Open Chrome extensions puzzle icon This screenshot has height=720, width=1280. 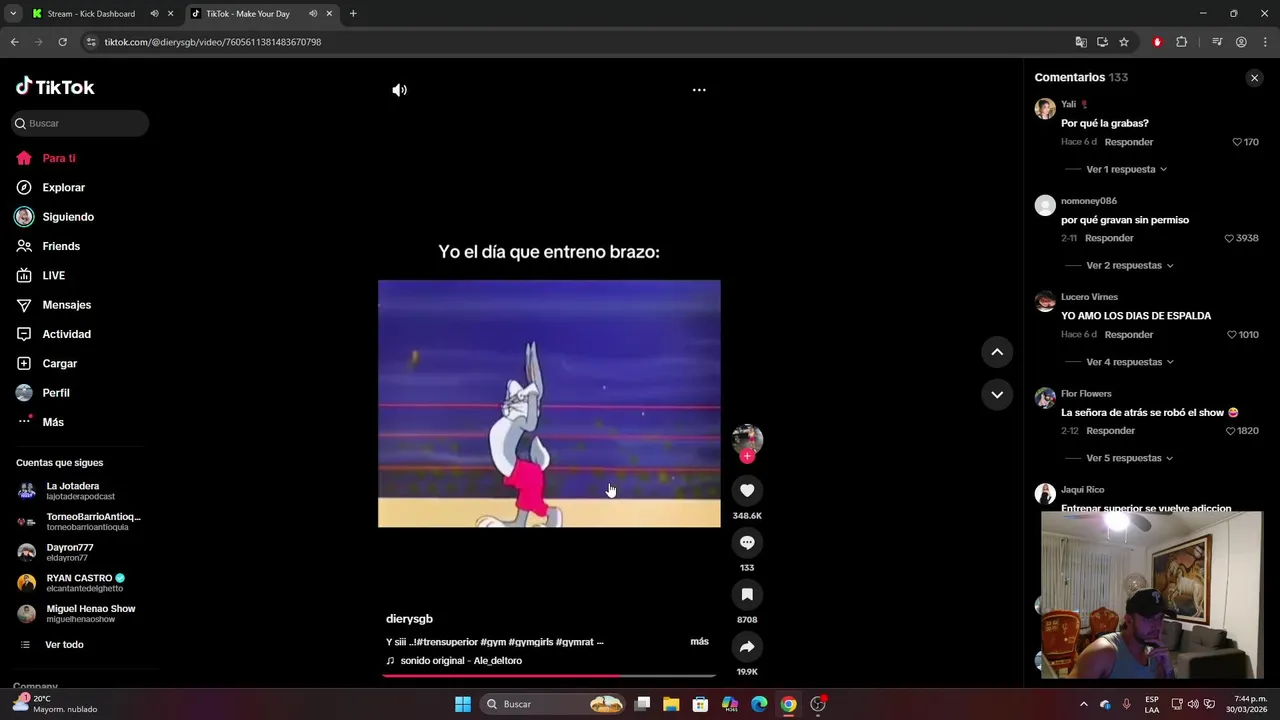click(x=1181, y=42)
